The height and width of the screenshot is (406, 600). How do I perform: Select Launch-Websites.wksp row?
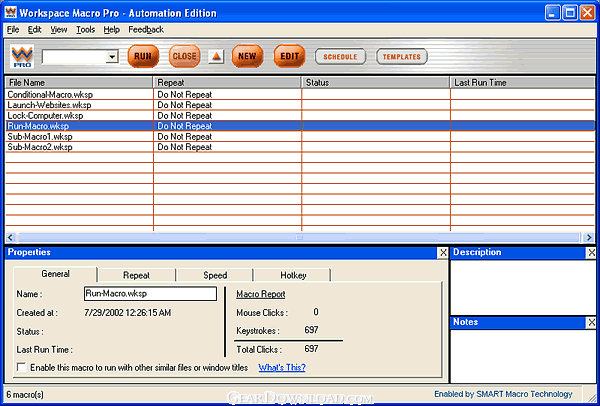300,105
